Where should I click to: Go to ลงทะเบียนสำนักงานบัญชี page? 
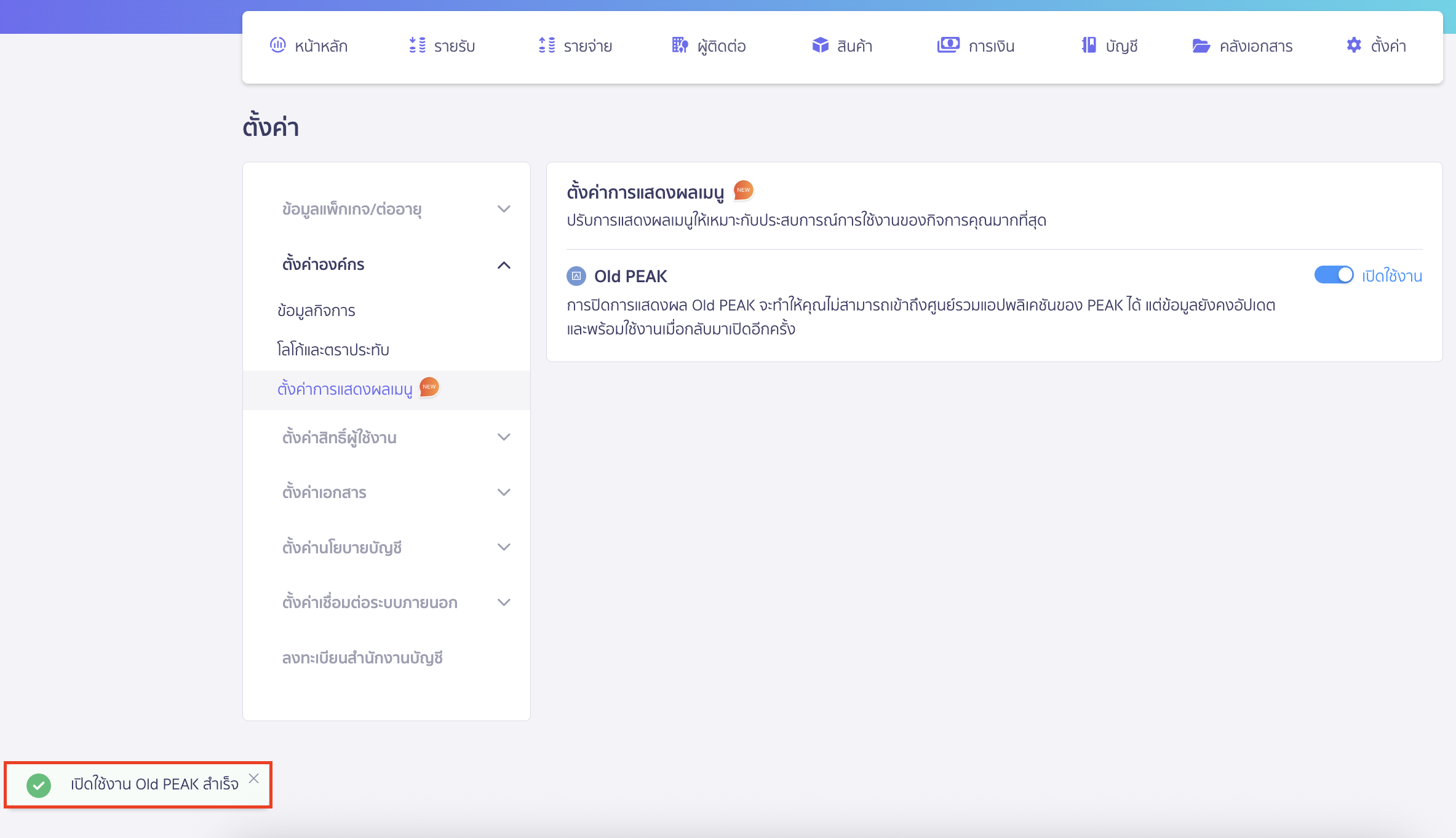tap(363, 658)
